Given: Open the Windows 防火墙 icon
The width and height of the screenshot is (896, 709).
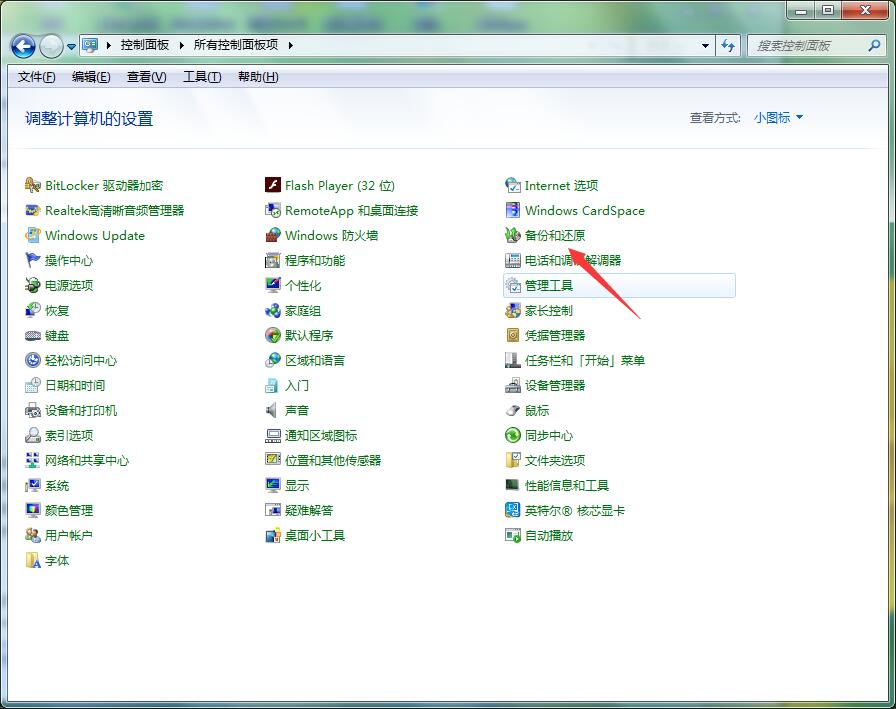Looking at the screenshot, I should click(x=273, y=235).
